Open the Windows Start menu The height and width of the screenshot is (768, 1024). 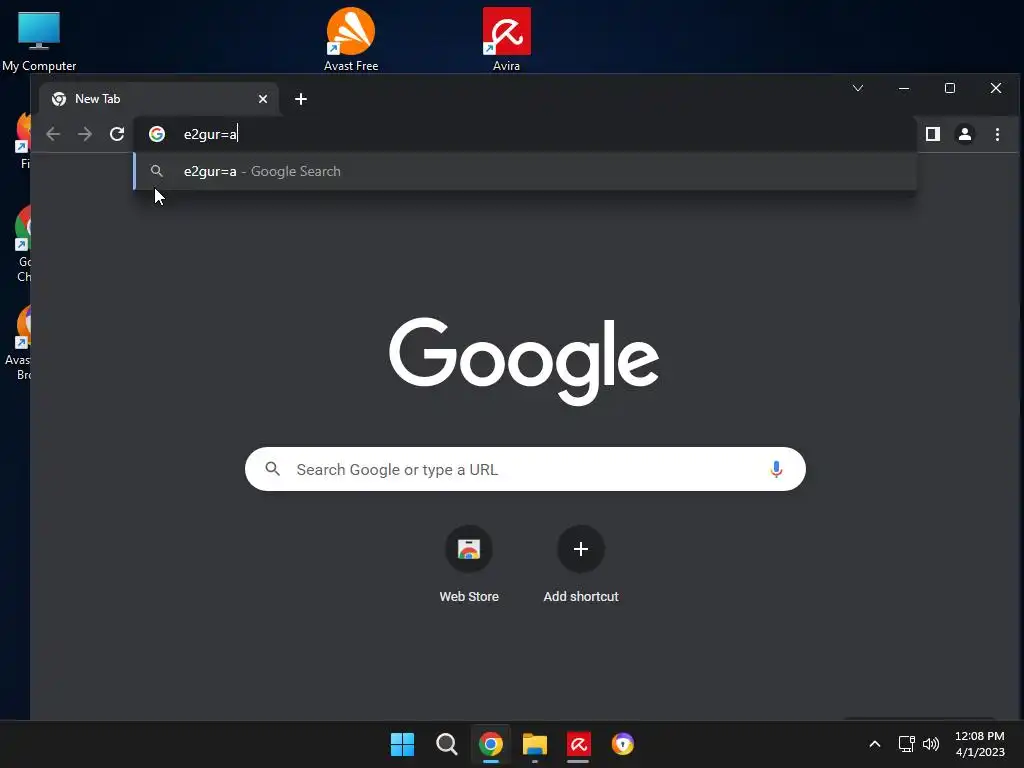point(402,744)
